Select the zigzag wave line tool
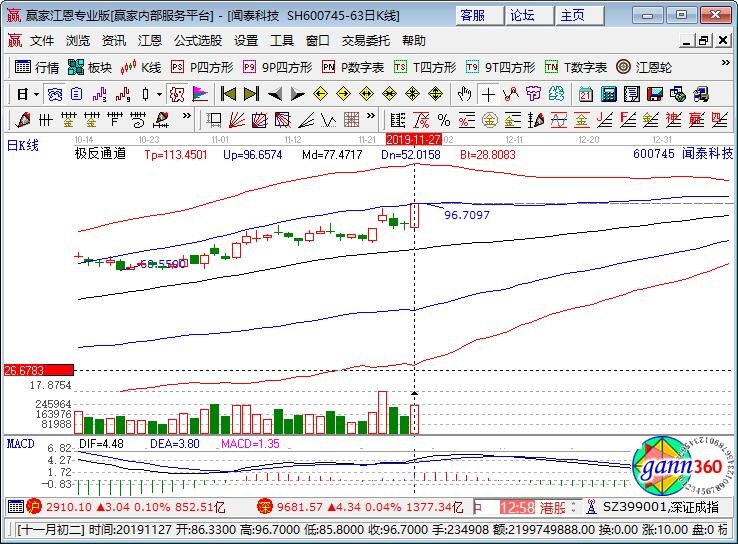Viewport: 738px width, 544px height. click(x=329, y=120)
